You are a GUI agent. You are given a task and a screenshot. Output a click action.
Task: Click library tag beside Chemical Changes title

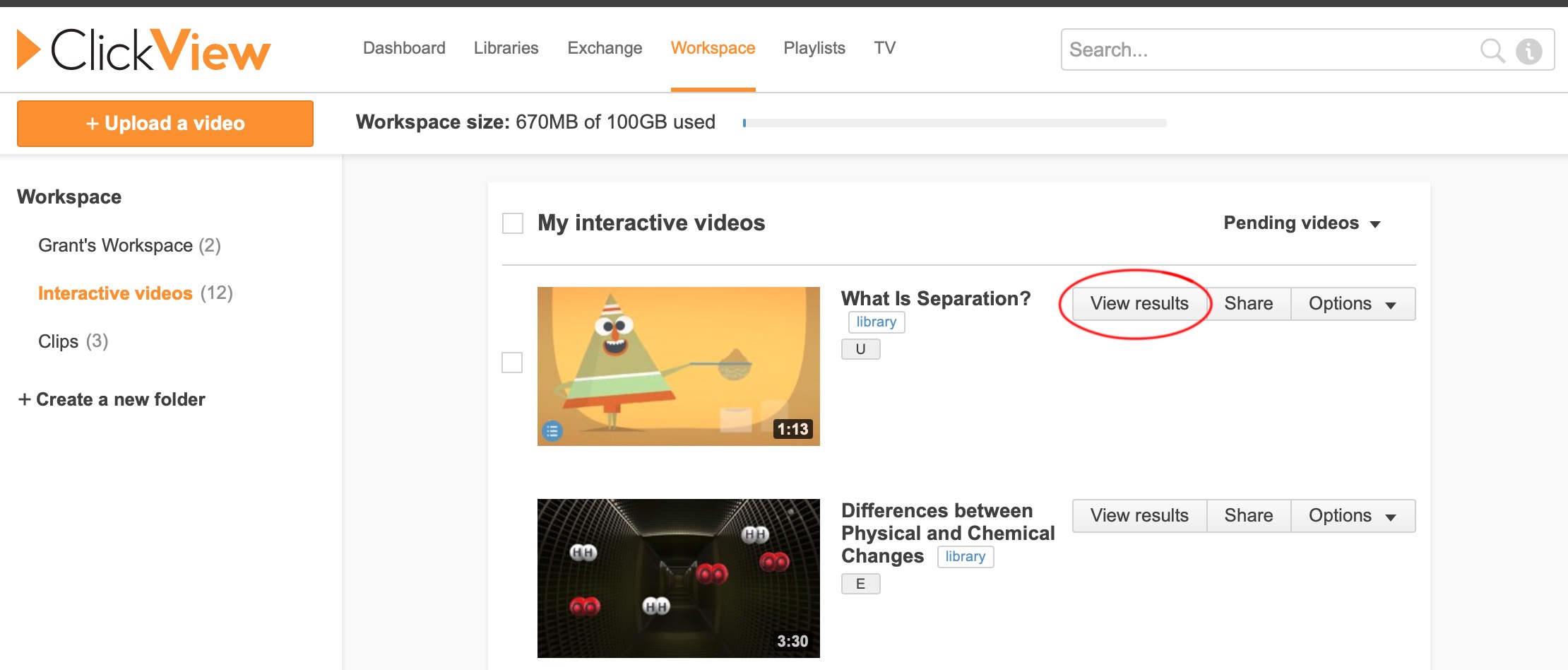coord(965,557)
